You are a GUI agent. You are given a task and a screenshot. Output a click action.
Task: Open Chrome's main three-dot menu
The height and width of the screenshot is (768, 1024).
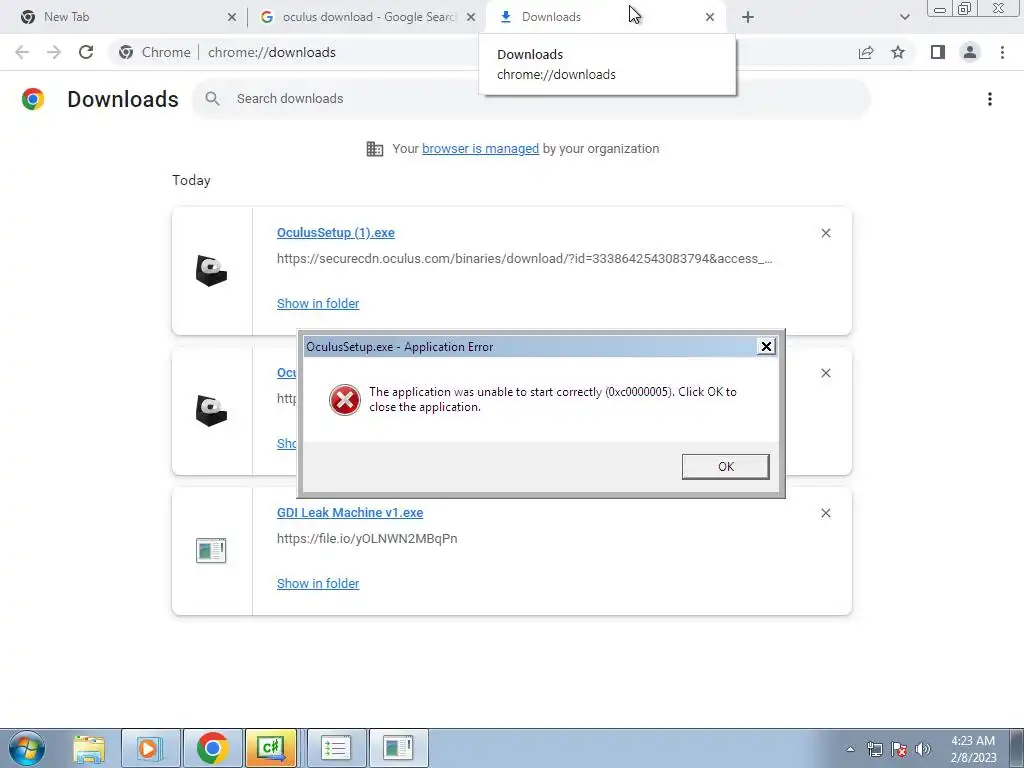pos(1002,52)
